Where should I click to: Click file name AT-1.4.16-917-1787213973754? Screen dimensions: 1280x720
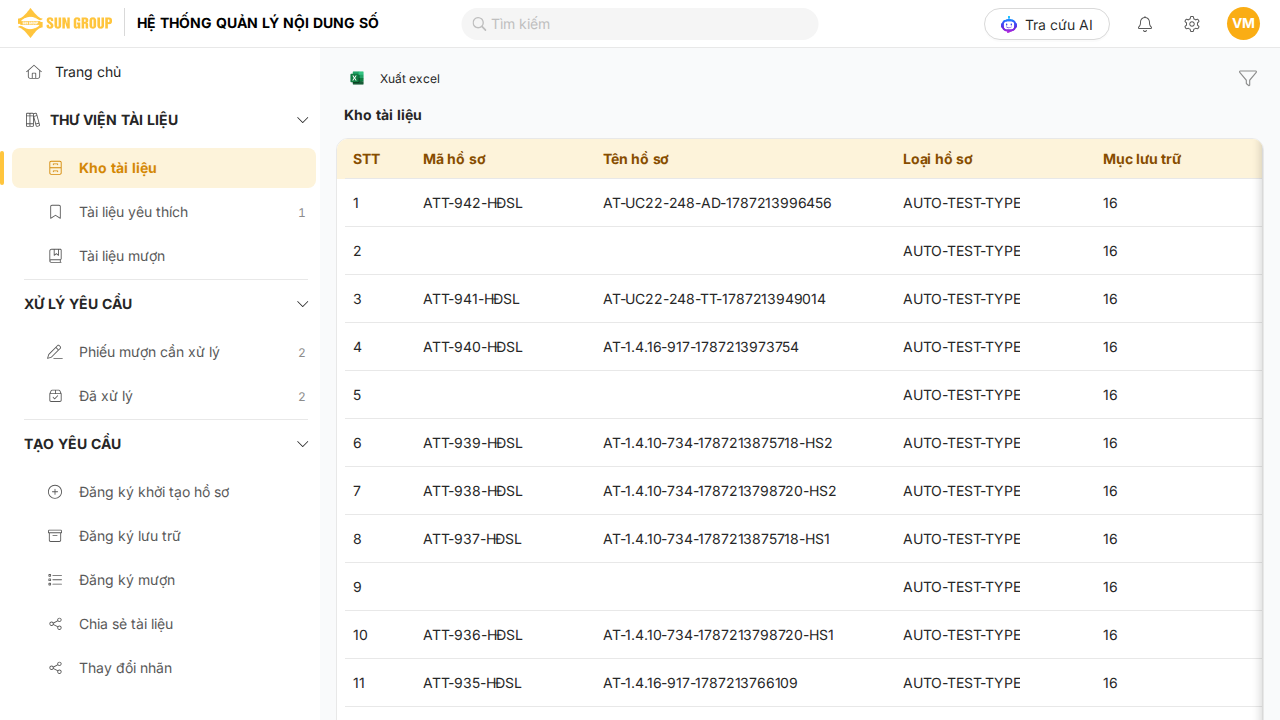[x=701, y=347]
